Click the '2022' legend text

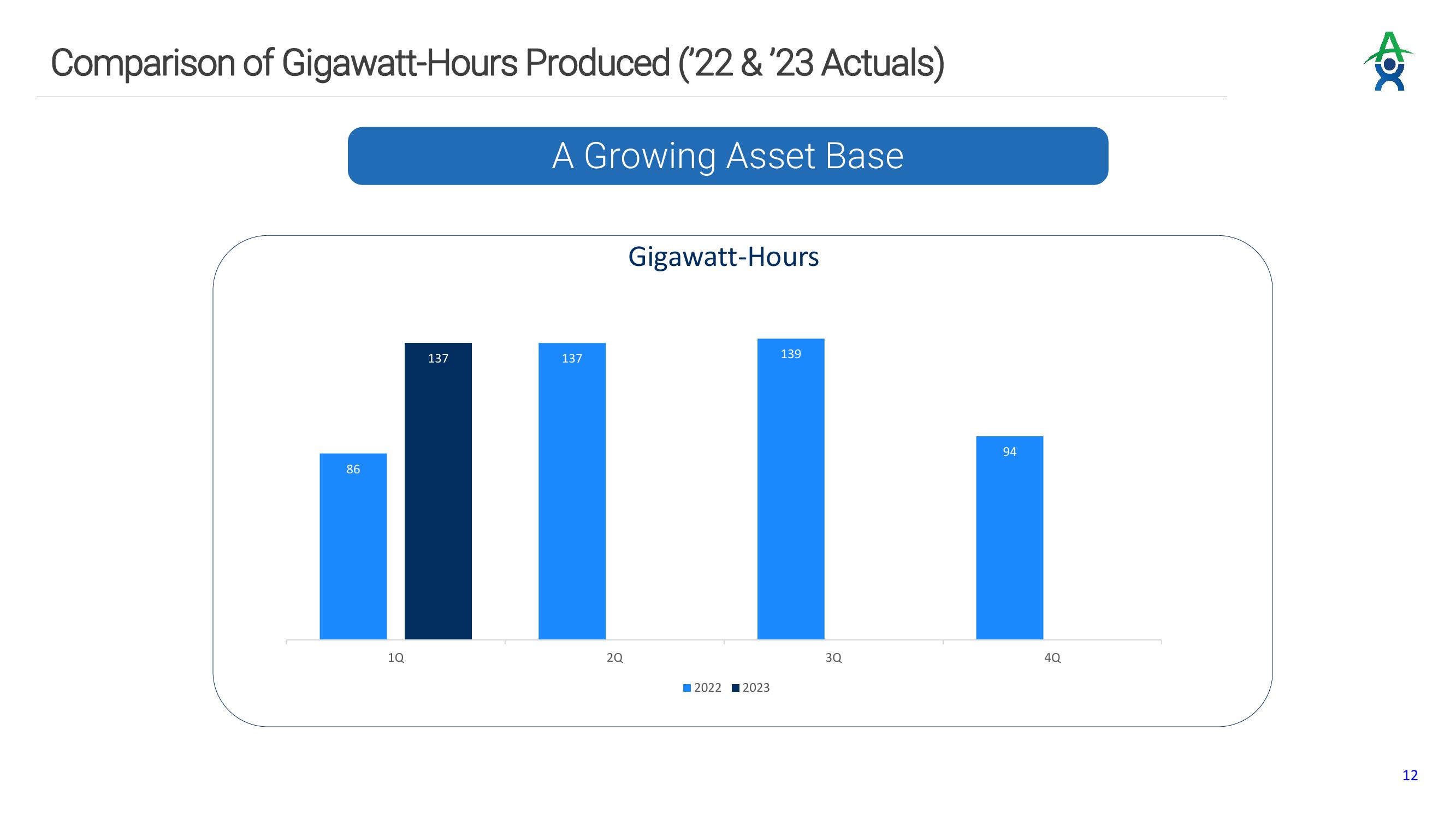coord(708,688)
